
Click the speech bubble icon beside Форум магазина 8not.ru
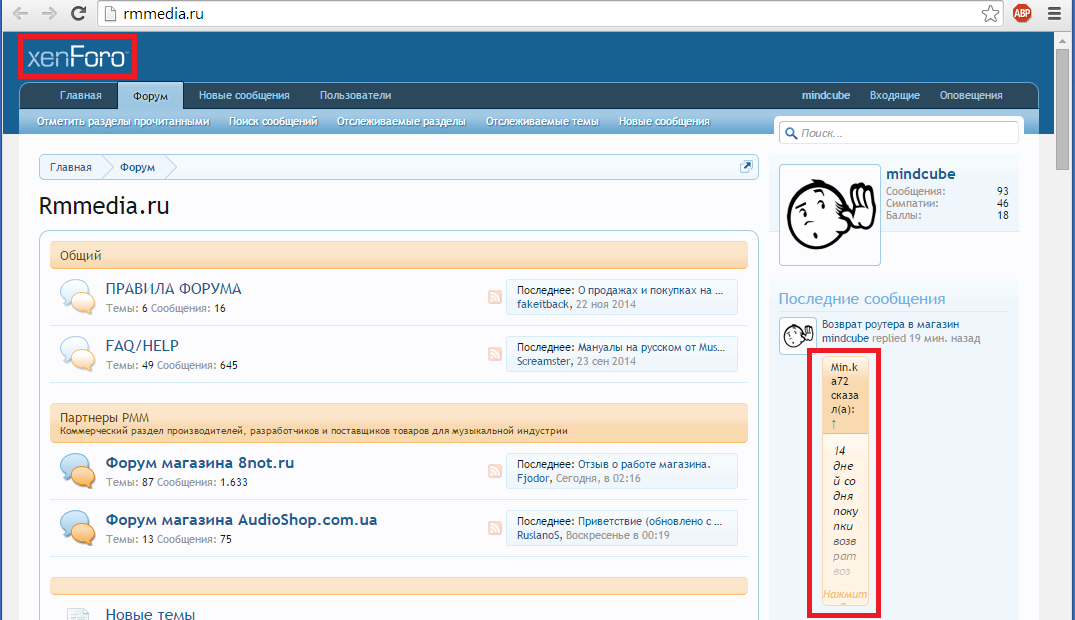click(x=77, y=471)
